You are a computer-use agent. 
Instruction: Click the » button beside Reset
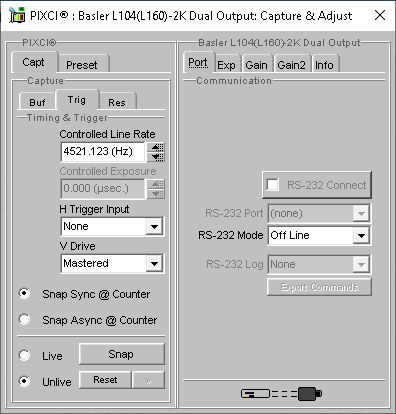point(149,380)
